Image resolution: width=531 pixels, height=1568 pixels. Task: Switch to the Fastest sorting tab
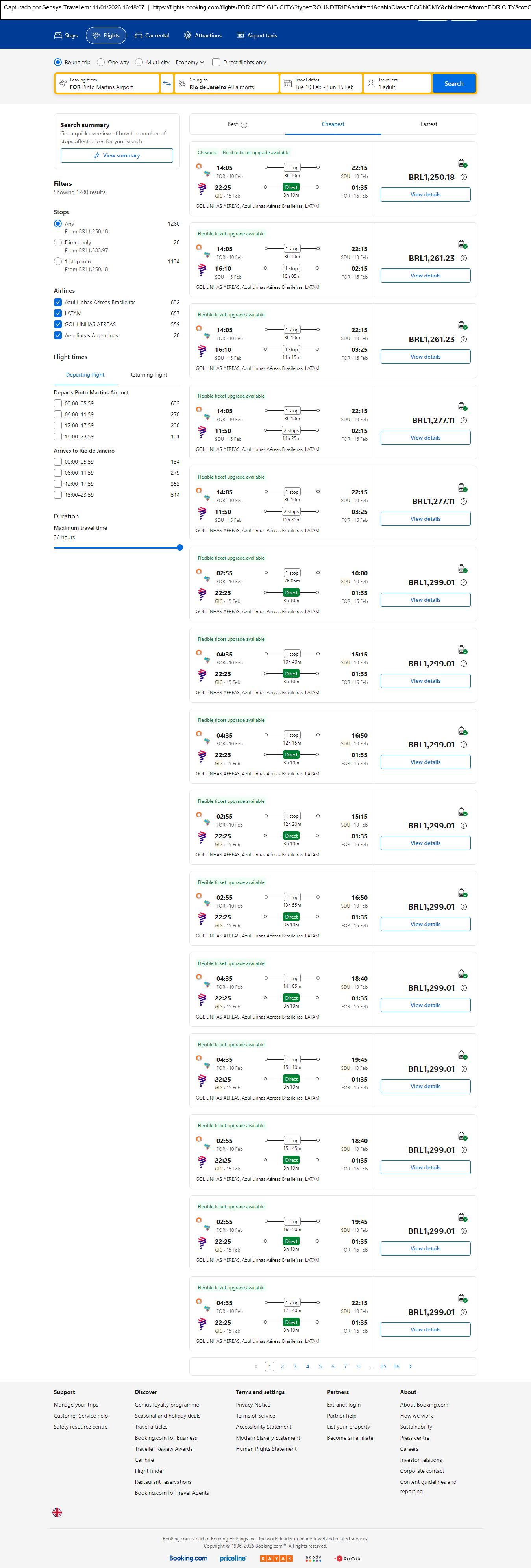(429, 124)
